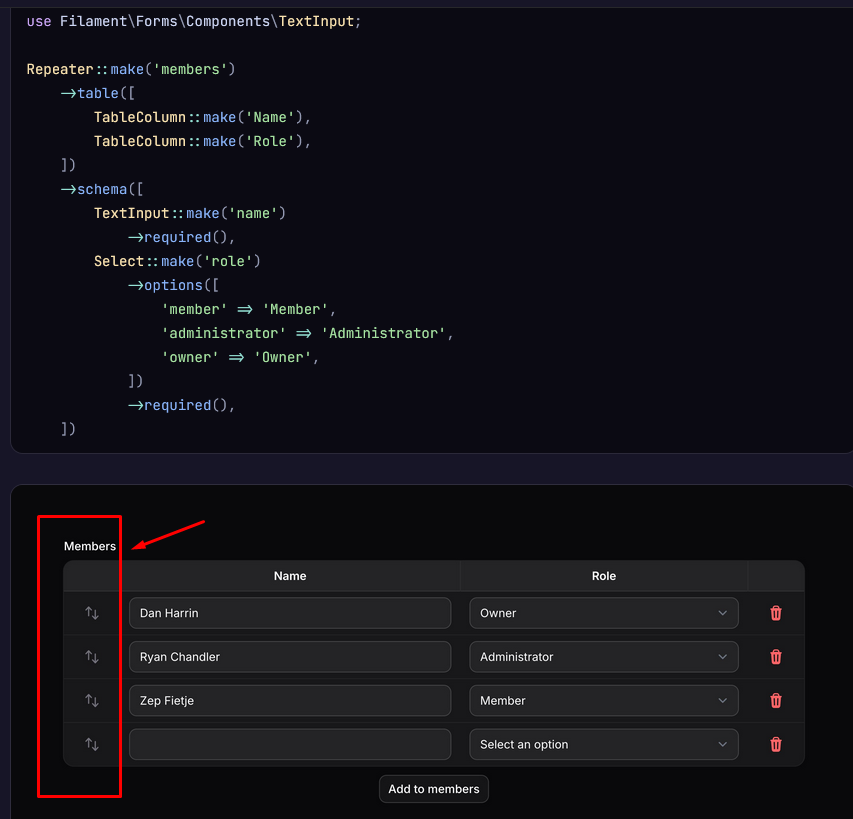Delete the Ryan Chandler member row
Image resolution: width=853 pixels, height=819 pixels.
[776, 657]
